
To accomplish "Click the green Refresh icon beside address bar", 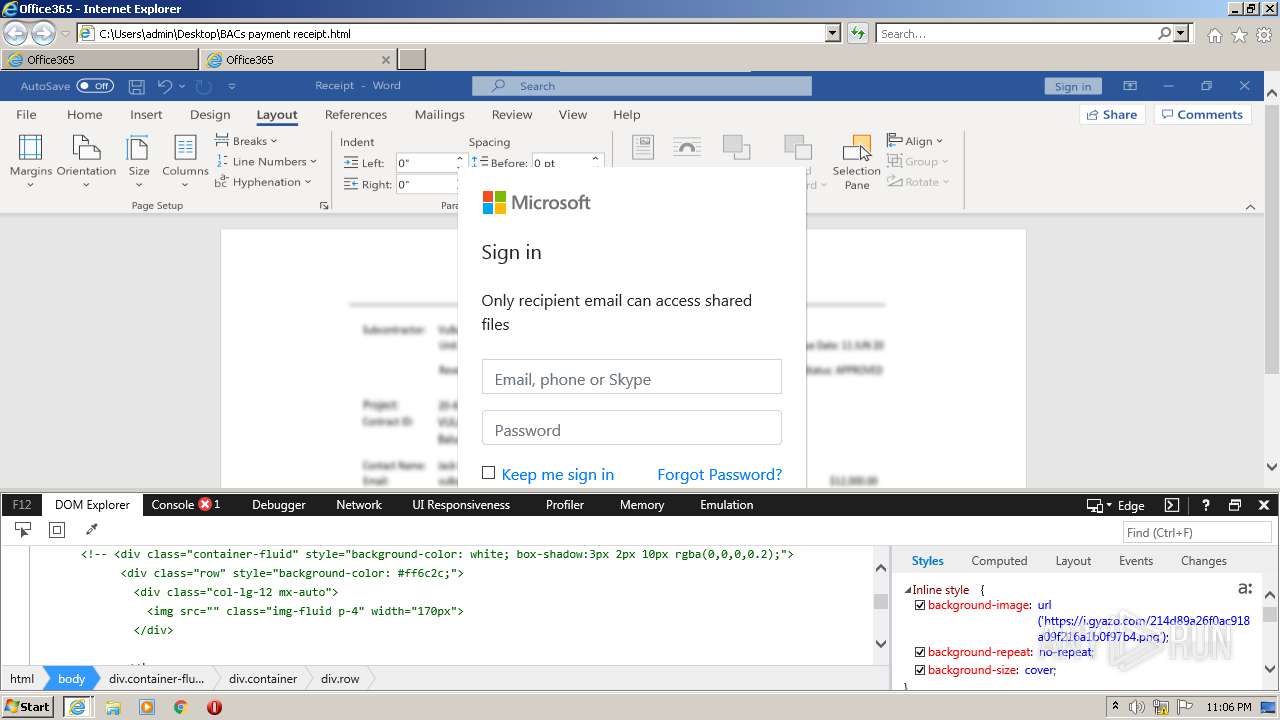I will tap(858, 33).
